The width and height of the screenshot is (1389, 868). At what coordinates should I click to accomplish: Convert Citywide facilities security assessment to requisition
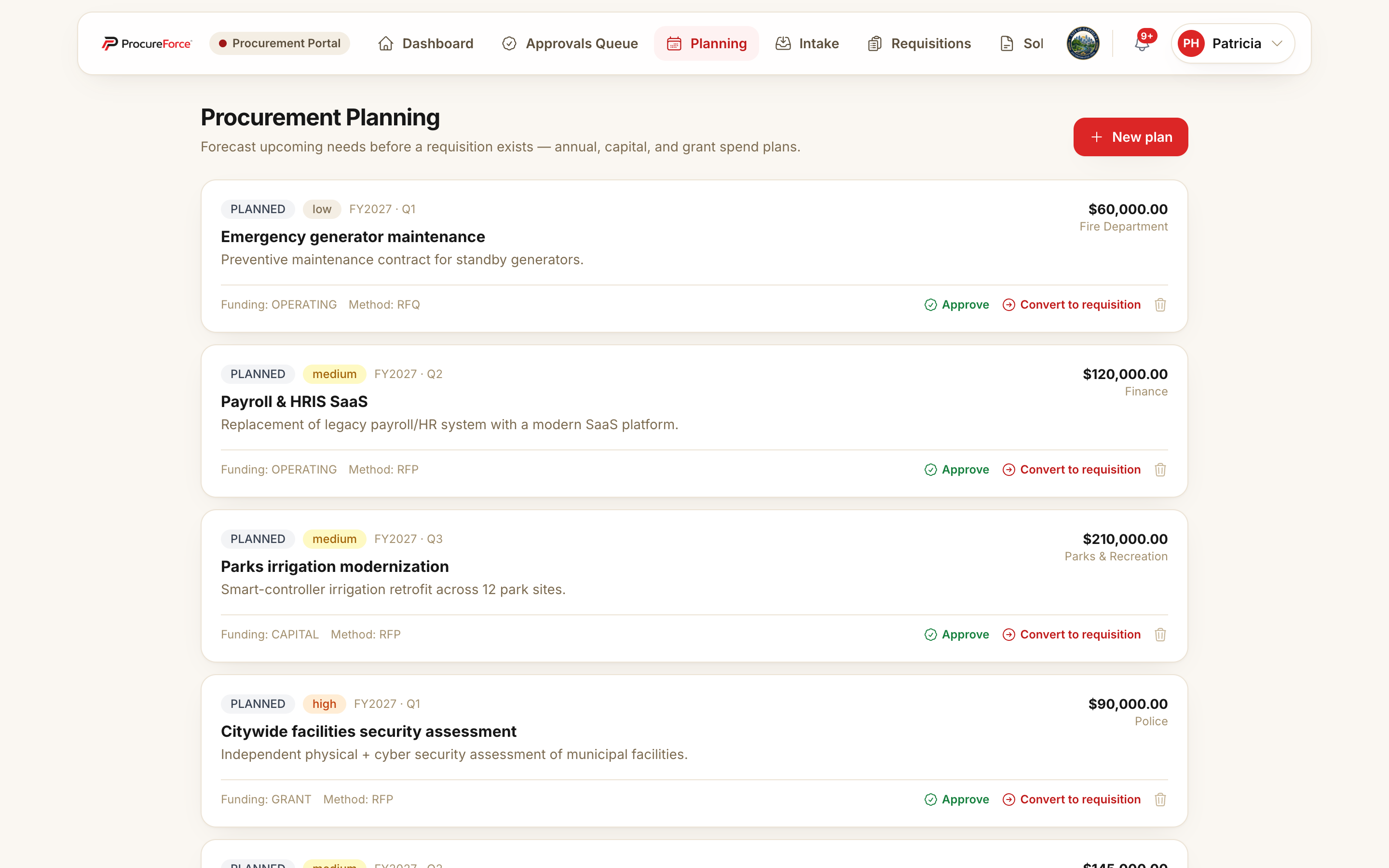click(1072, 799)
